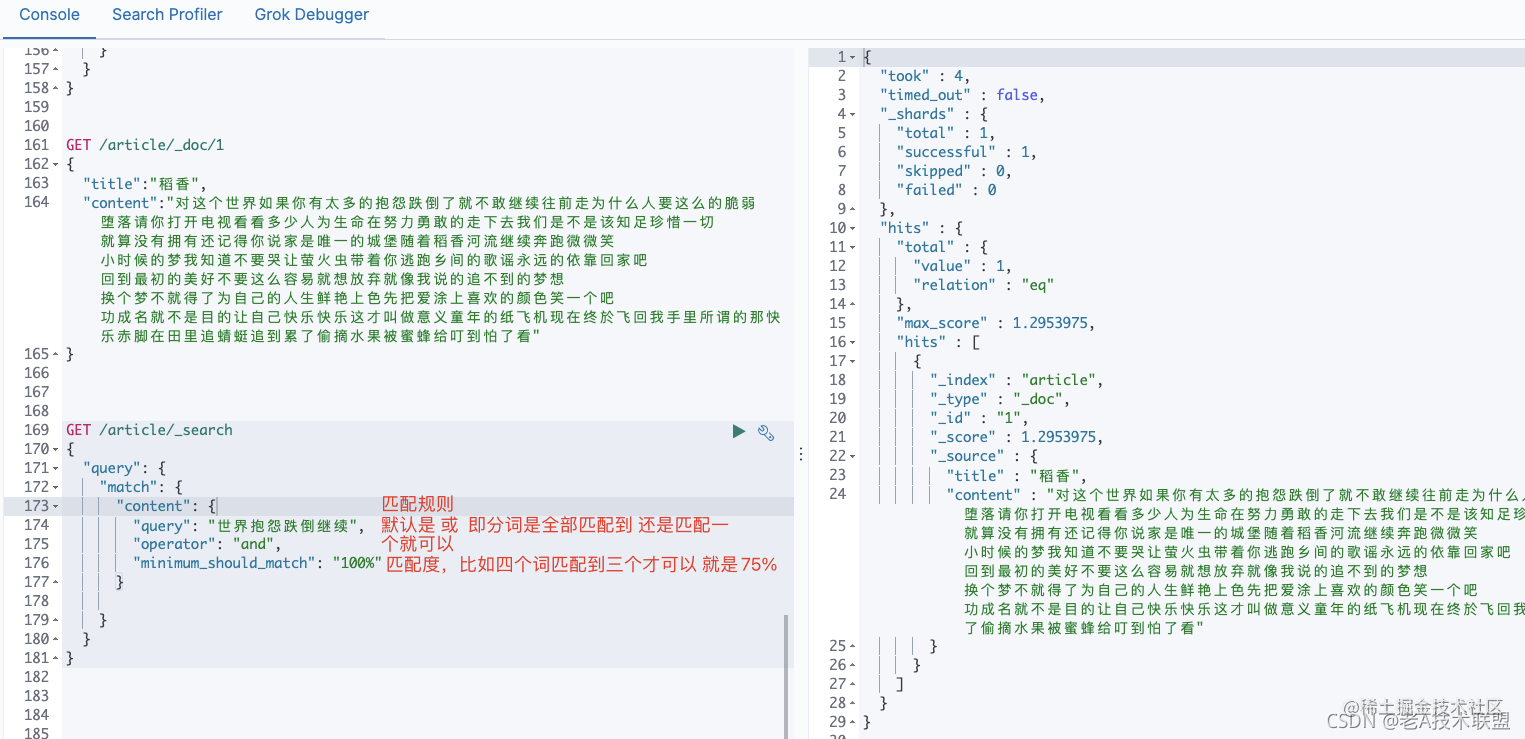Click the "max_score" : 1.2953975 response line
This screenshot has width=1525, height=739.
[x=995, y=323]
